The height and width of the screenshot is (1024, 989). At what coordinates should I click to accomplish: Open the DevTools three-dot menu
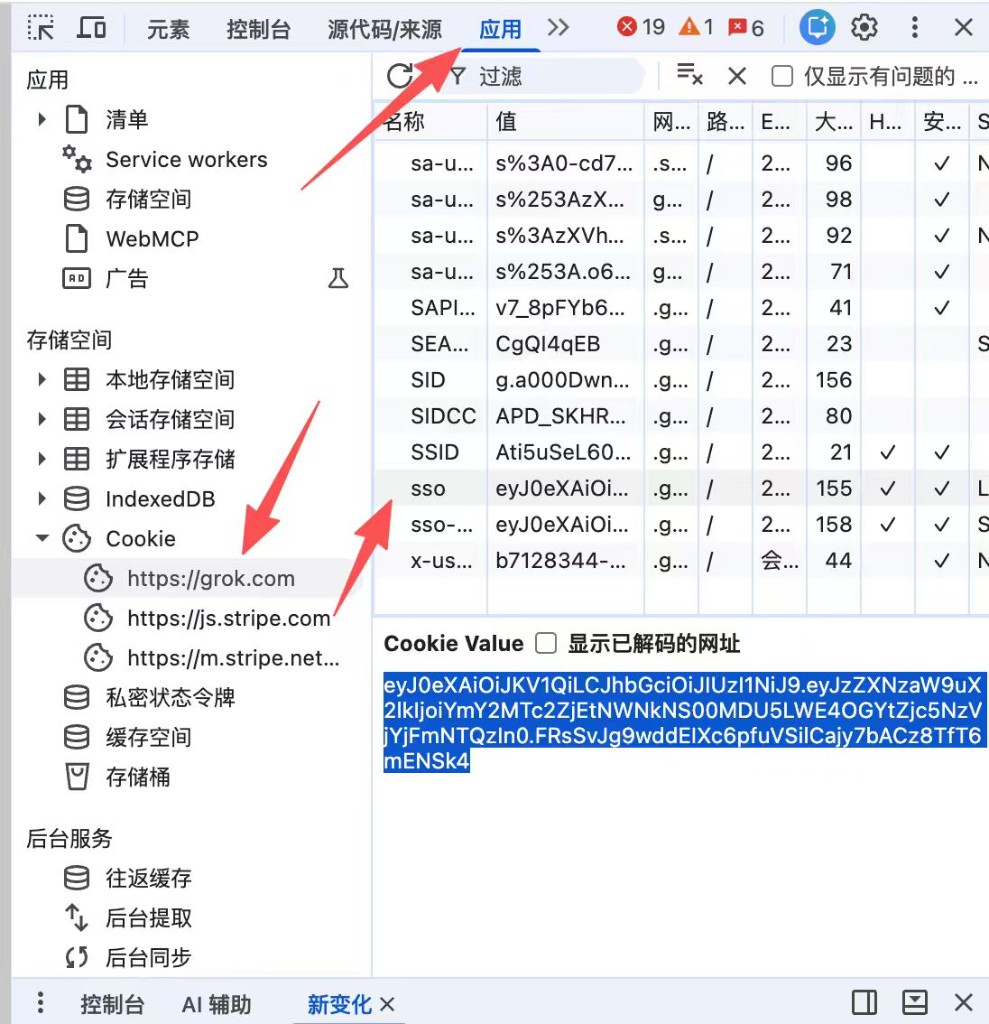pyautogui.click(x=915, y=27)
